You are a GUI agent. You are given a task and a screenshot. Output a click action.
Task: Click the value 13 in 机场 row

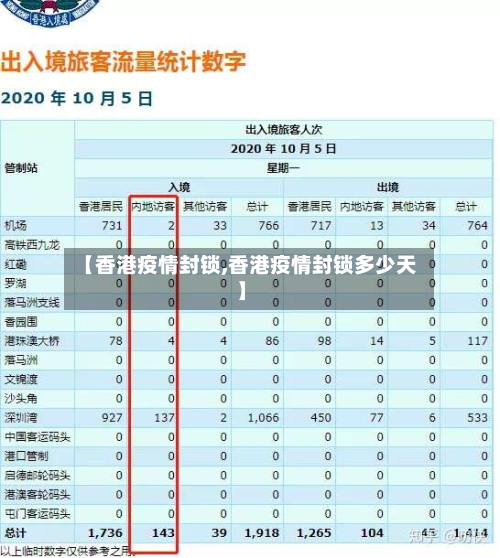(377, 226)
